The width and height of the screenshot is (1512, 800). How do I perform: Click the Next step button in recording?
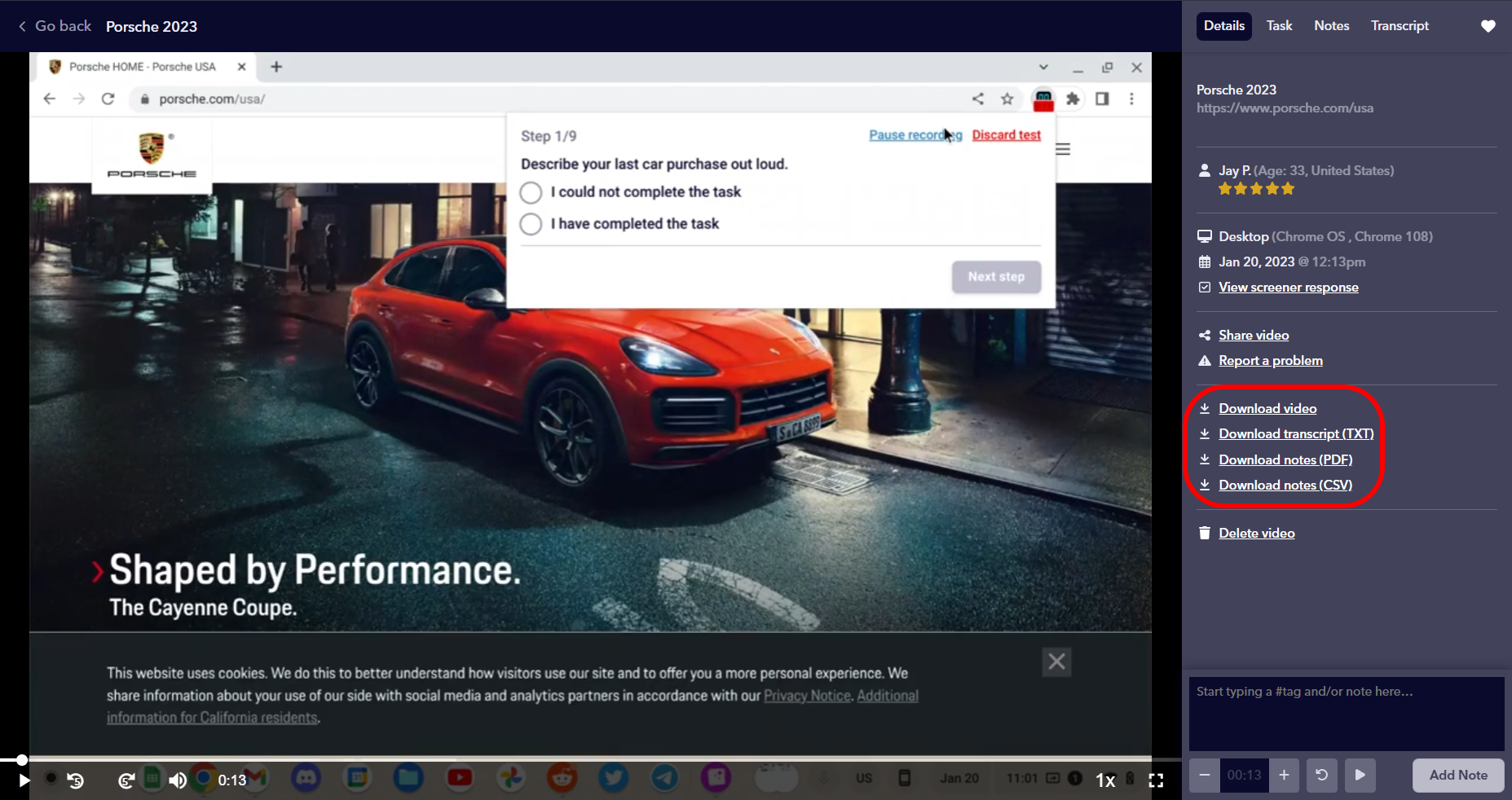point(996,277)
